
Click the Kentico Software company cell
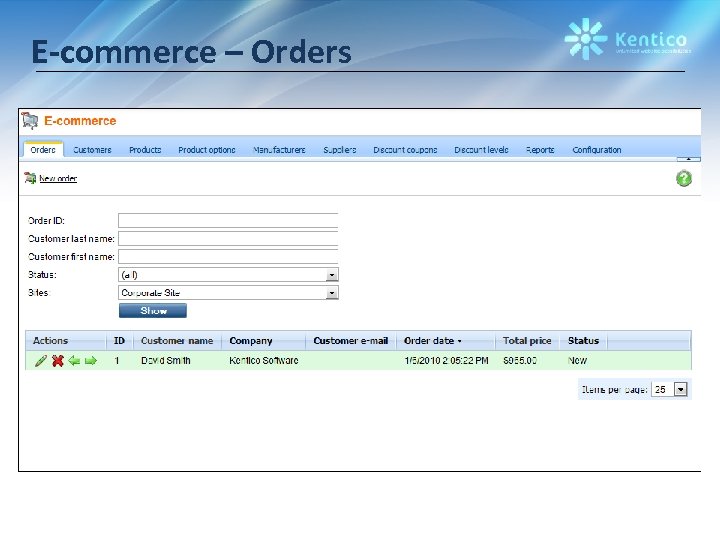pyautogui.click(x=264, y=361)
